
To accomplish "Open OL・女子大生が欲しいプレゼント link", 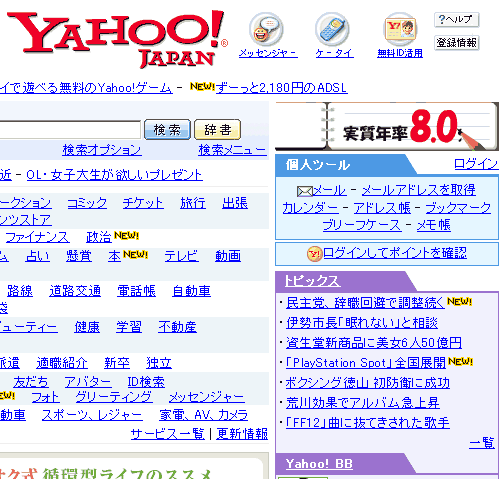I will click(x=114, y=175).
